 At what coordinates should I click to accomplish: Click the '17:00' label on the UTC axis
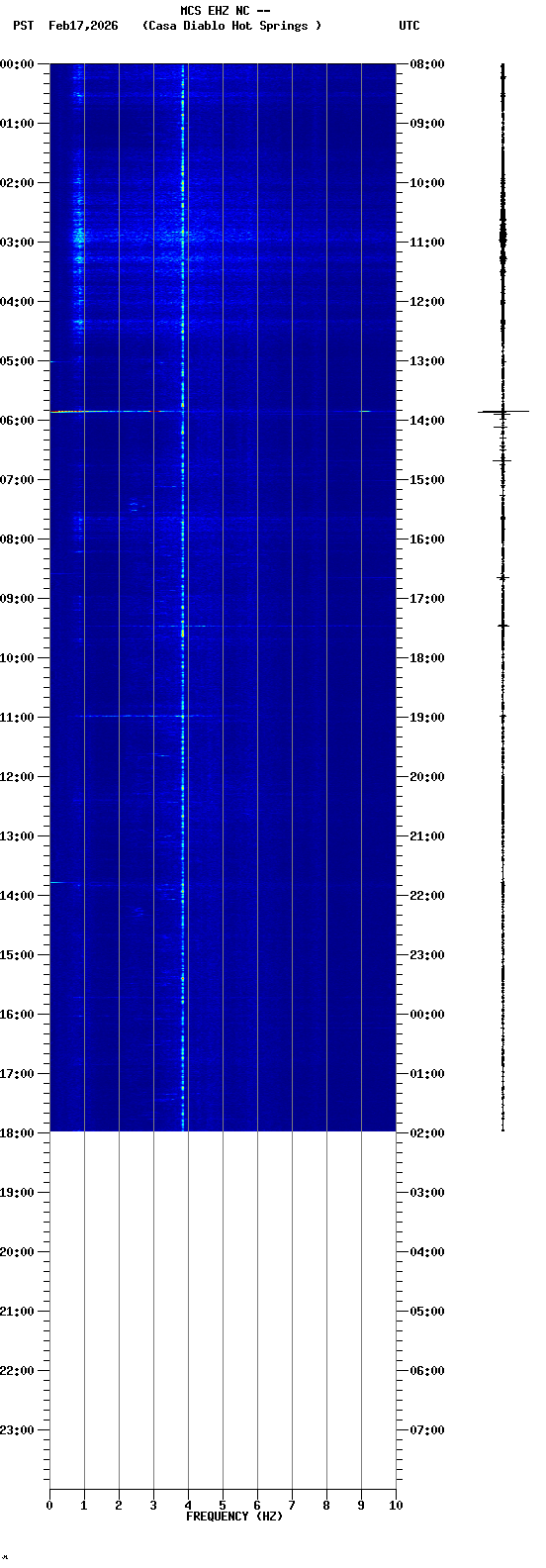(x=426, y=598)
